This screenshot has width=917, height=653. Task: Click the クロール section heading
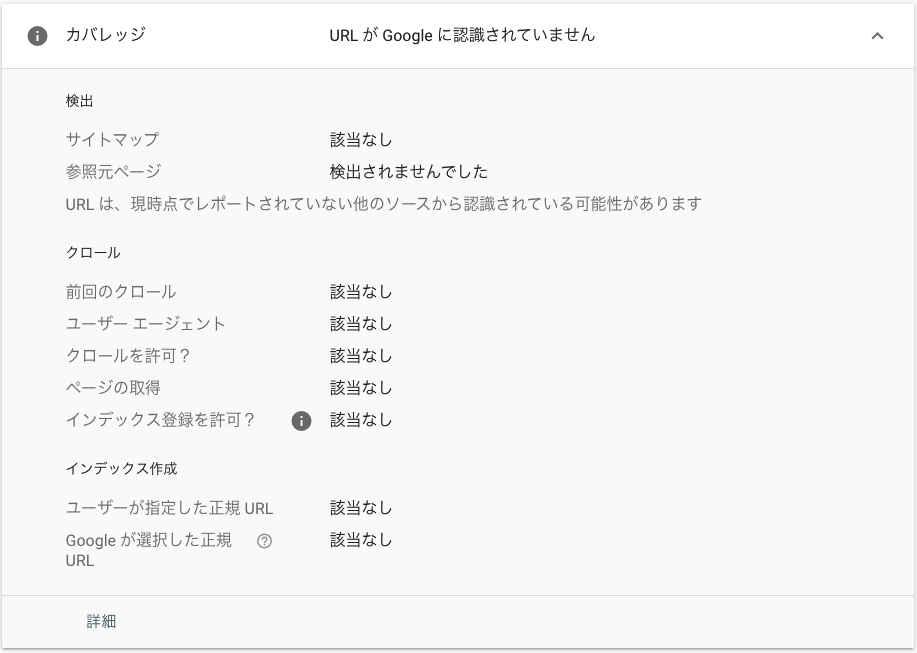pos(93,253)
